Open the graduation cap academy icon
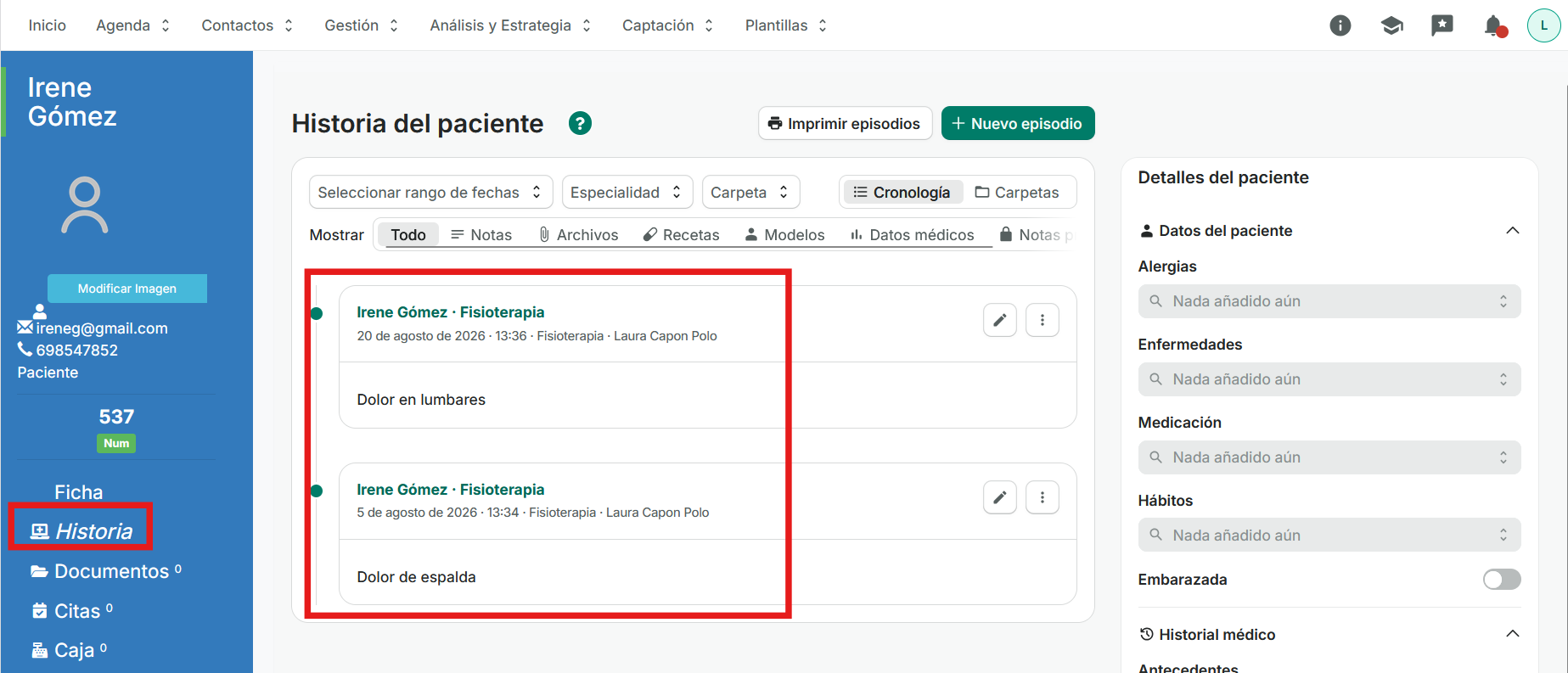This screenshot has width=1568, height=673. (x=1391, y=25)
